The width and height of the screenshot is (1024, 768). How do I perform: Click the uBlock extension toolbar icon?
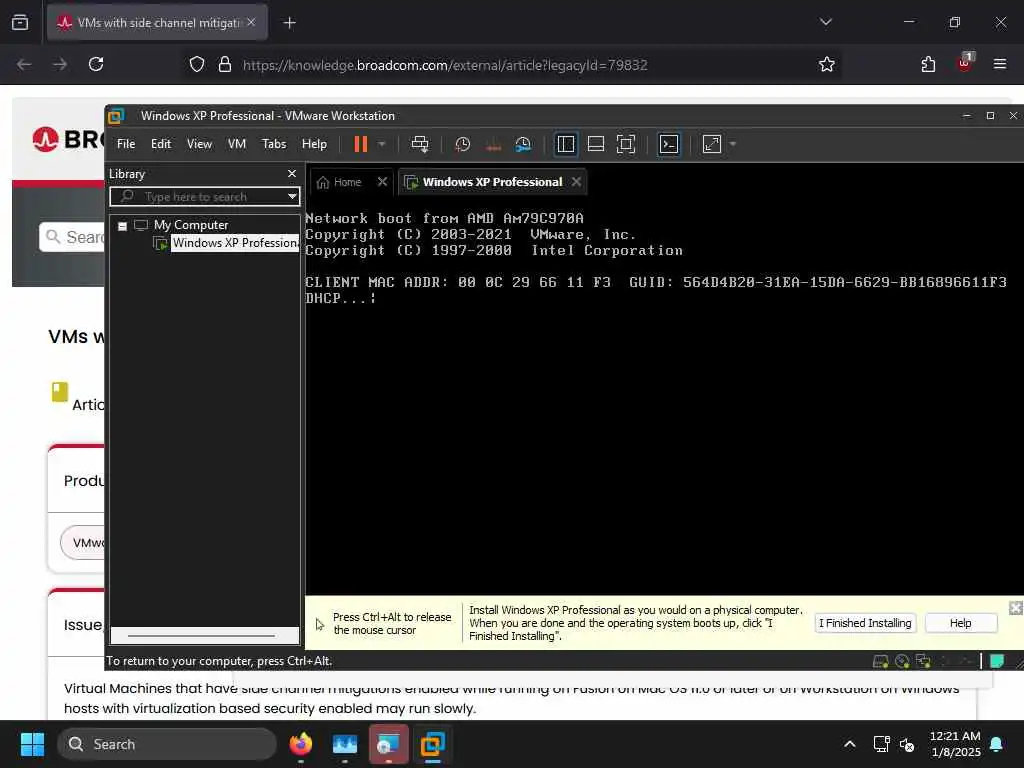[965, 63]
